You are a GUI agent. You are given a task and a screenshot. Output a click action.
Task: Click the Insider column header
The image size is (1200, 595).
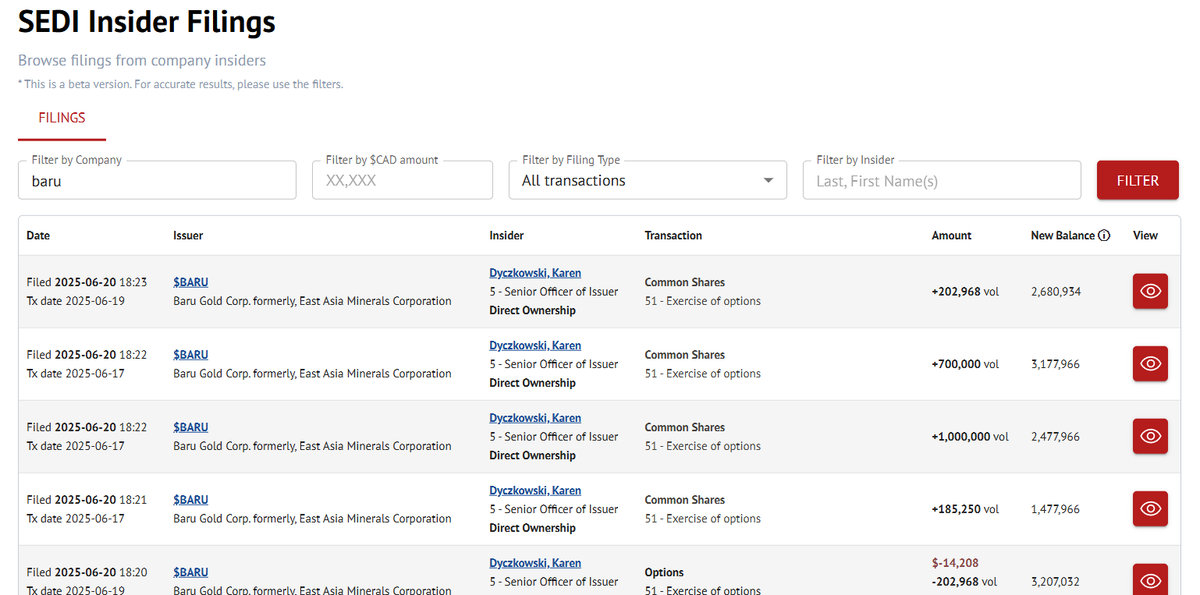tap(506, 236)
